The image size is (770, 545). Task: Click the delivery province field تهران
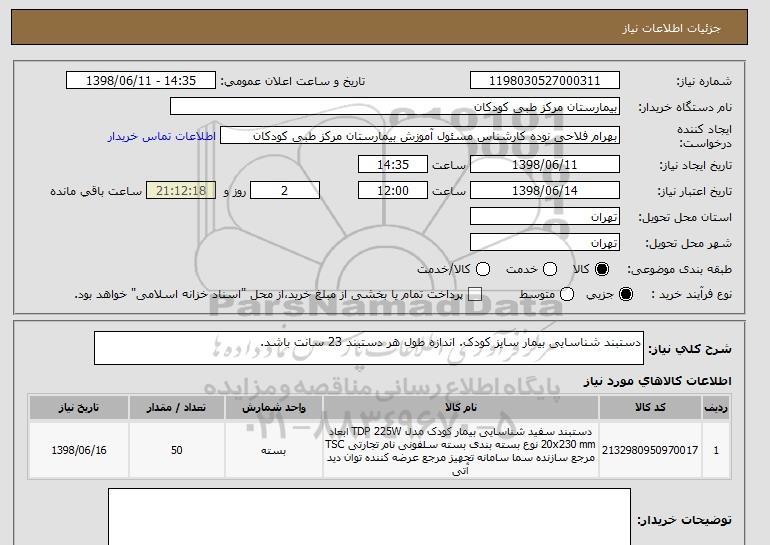[x=545, y=217]
